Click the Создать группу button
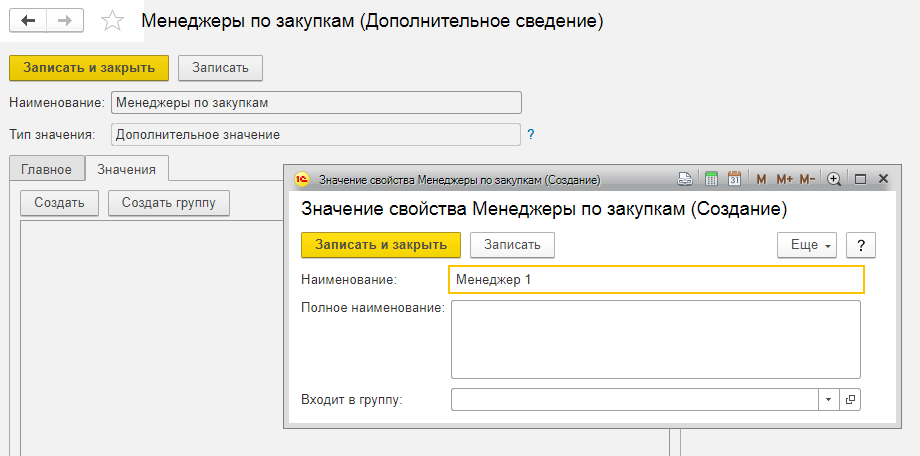Viewport: 920px width, 456px height. (x=168, y=202)
